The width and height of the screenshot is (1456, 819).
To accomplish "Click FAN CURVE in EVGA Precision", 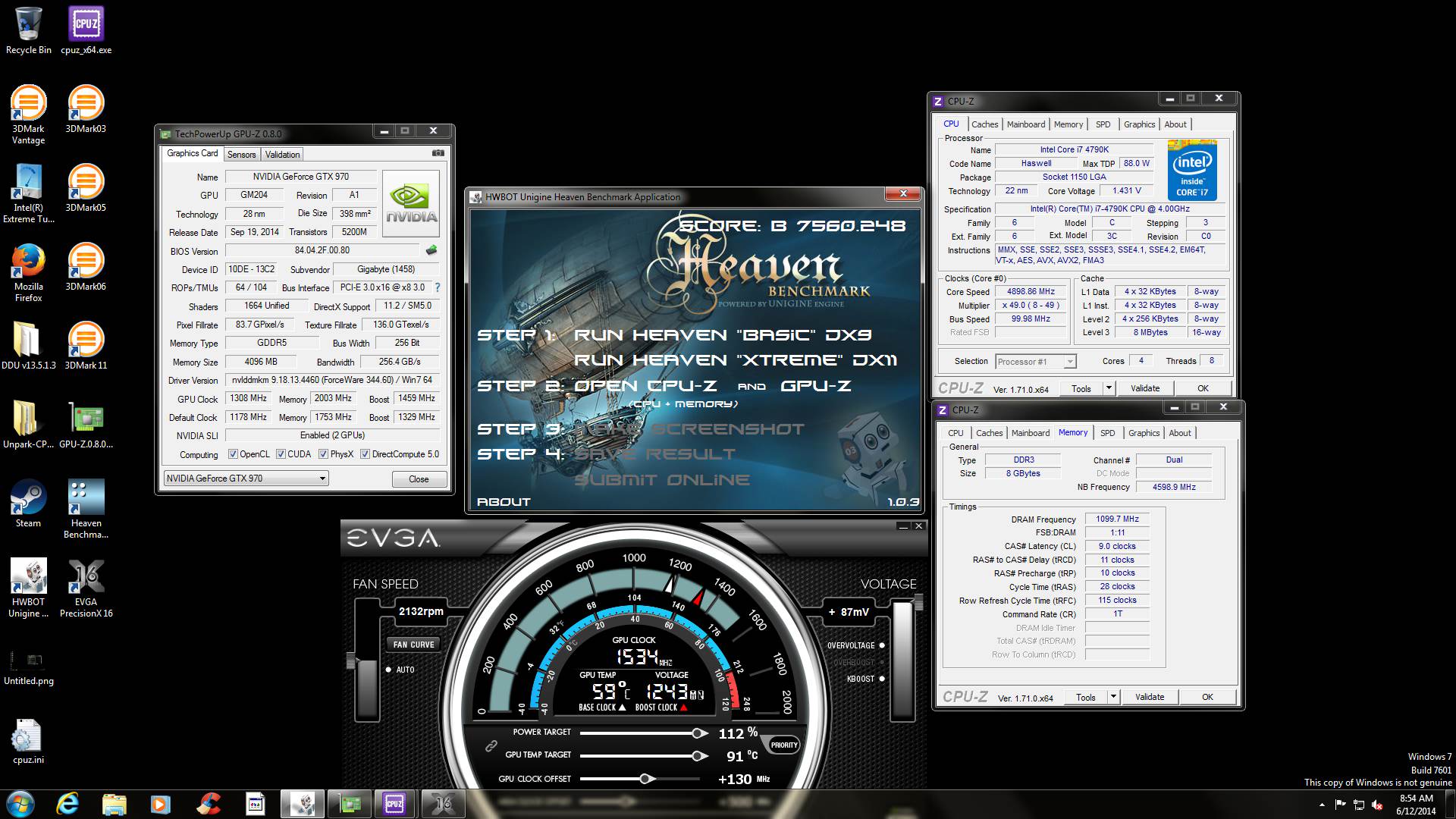I will pos(414,645).
